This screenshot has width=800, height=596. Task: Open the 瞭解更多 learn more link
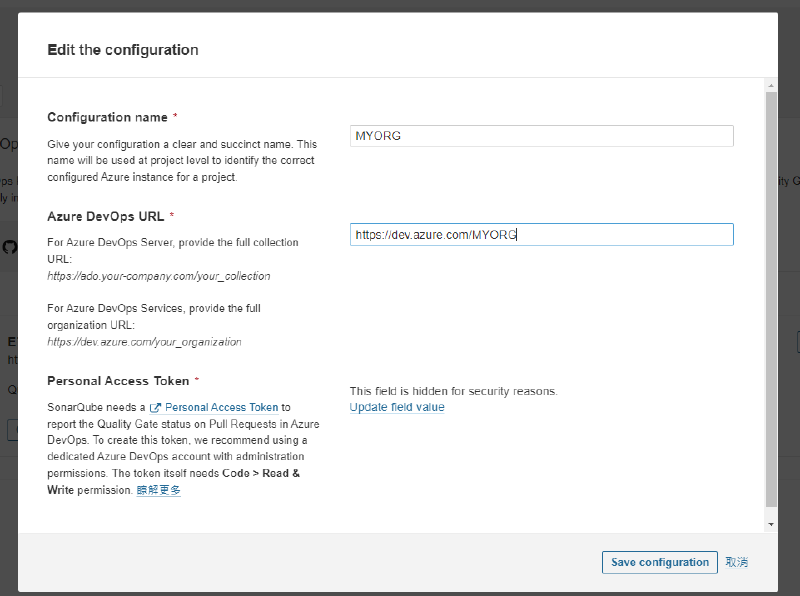(158, 491)
